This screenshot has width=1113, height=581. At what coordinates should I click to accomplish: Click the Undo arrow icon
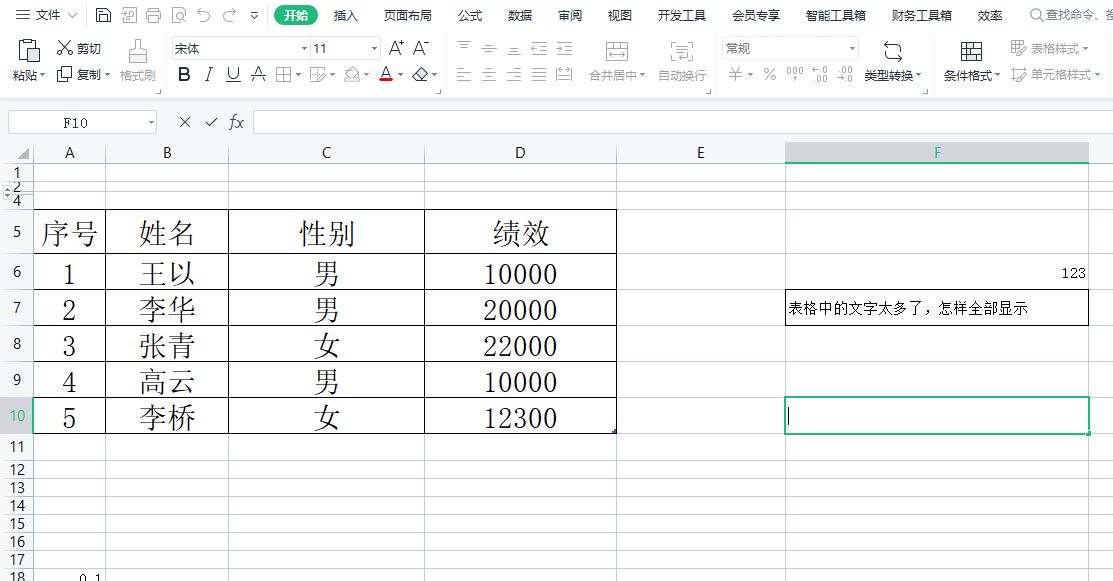204,15
